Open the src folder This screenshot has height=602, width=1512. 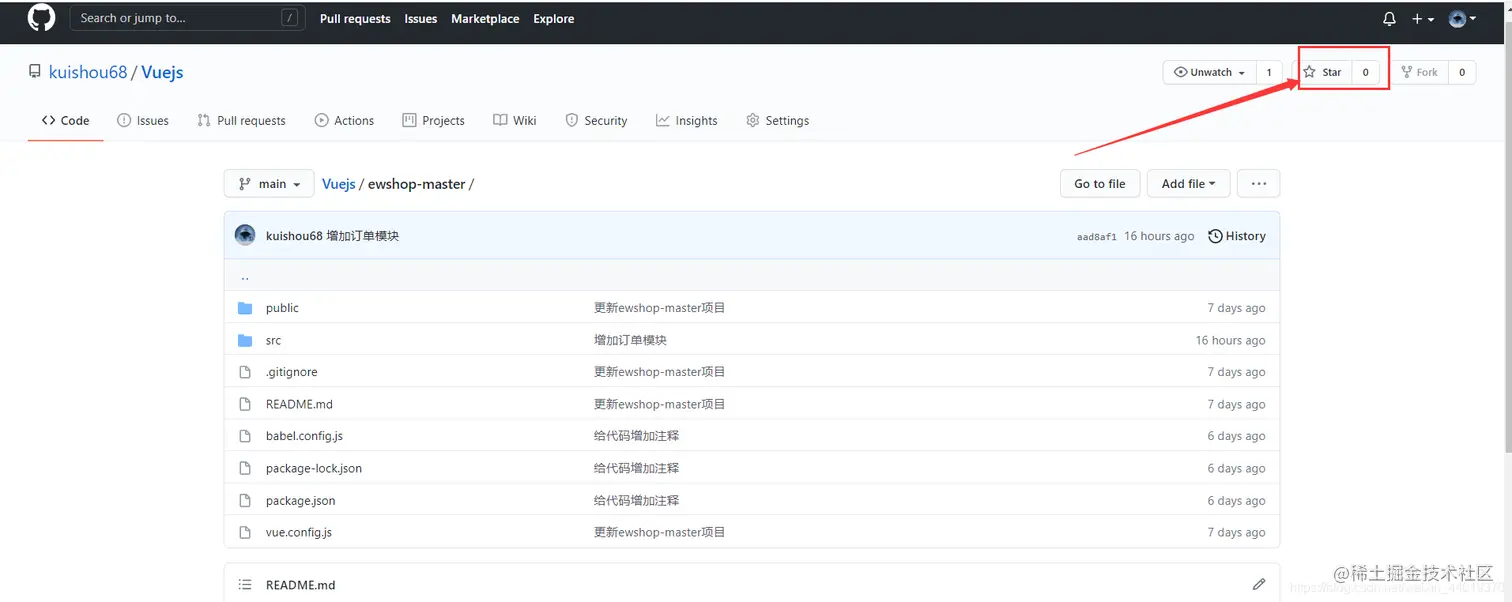[x=273, y=340]
